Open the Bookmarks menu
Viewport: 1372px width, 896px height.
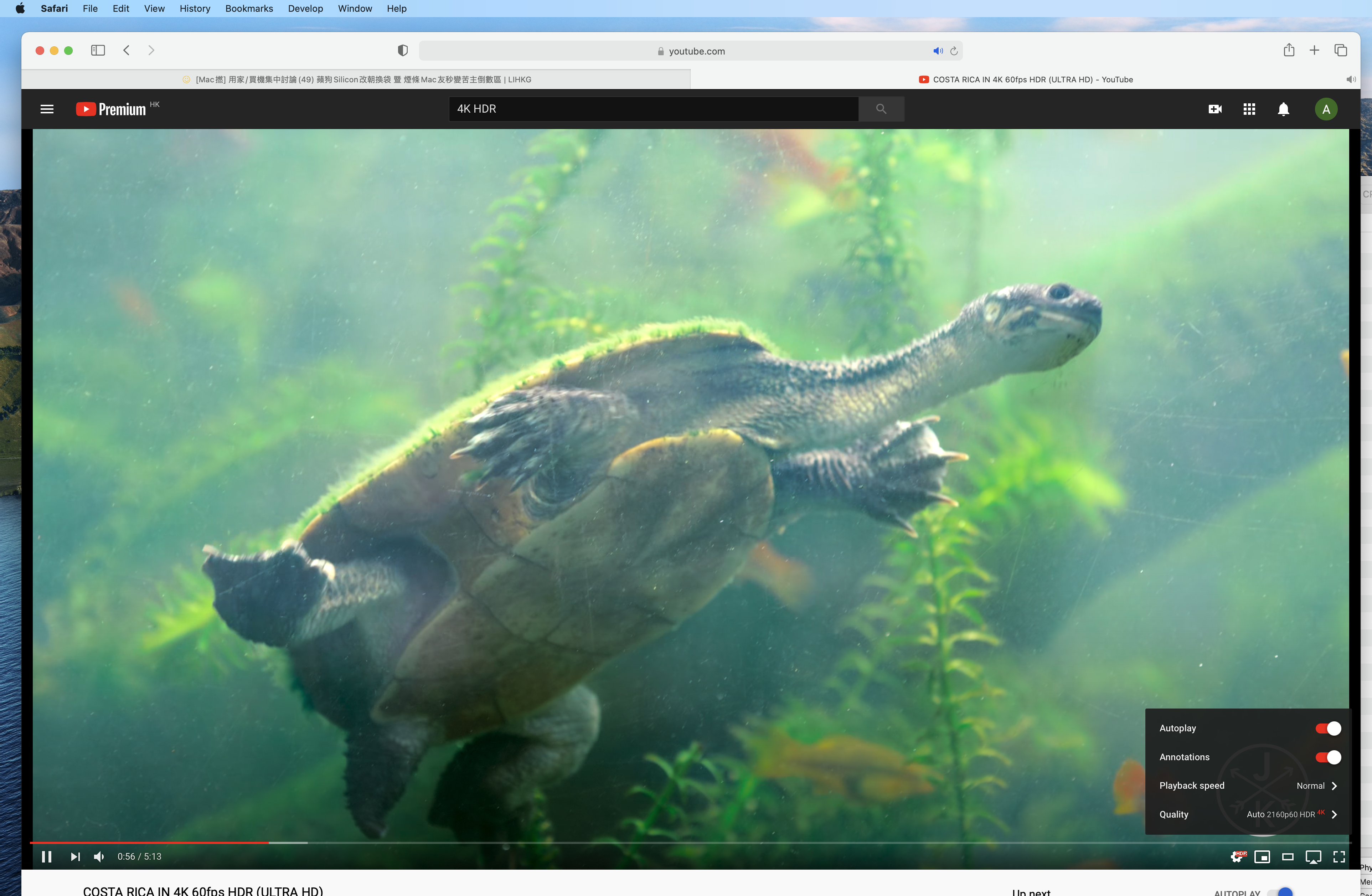click(x=249, y=8)
